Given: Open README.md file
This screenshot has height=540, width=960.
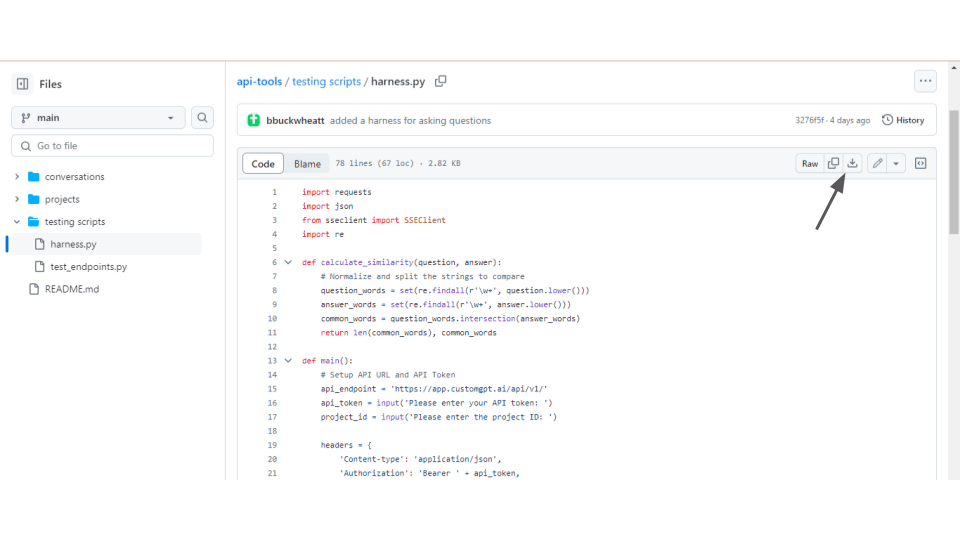Looking at the screenshot, I should click(x=72, y=289).
